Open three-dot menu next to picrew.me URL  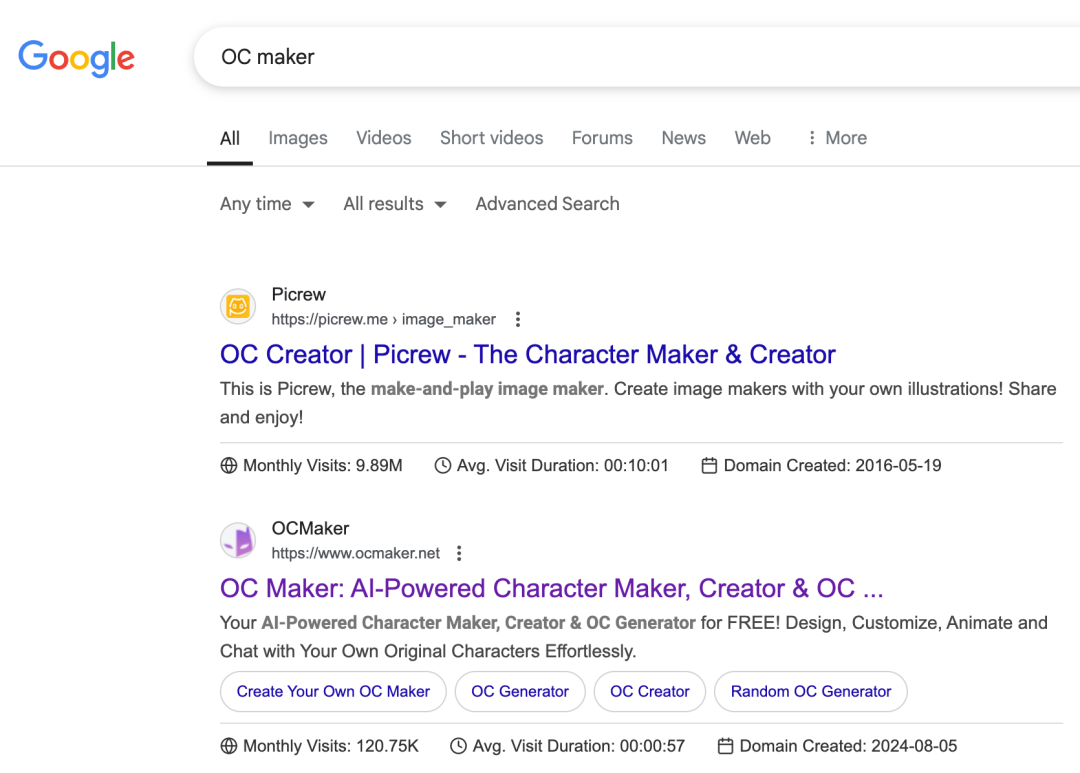pyautogui.click(x=518, y=319)
